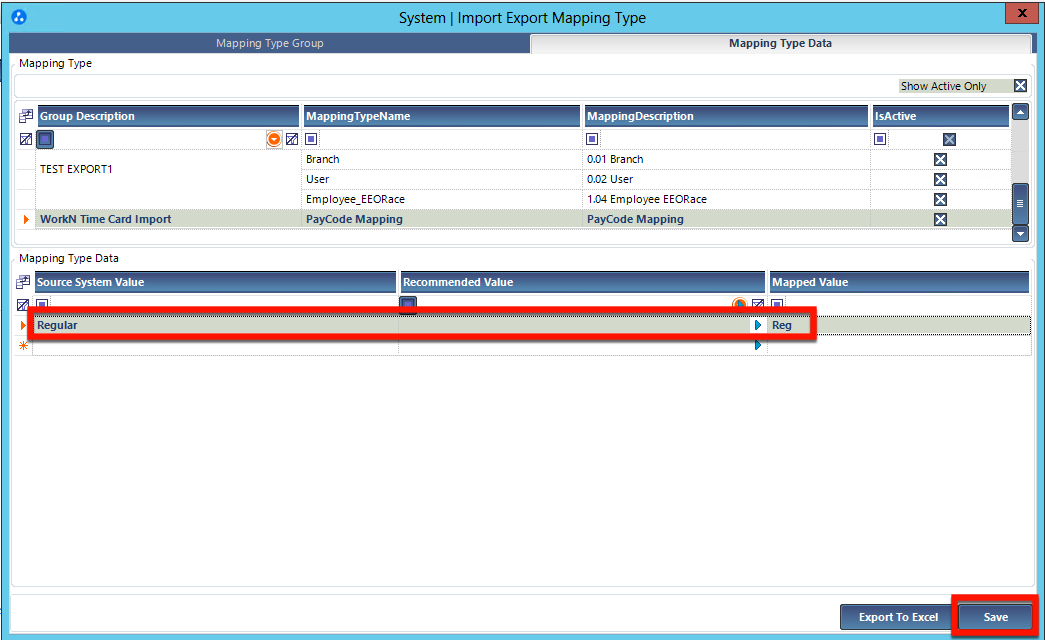This screenshot has width=1045, height=640.
Task: Clear the Group Description filter icon
Action: coord(292,139)
